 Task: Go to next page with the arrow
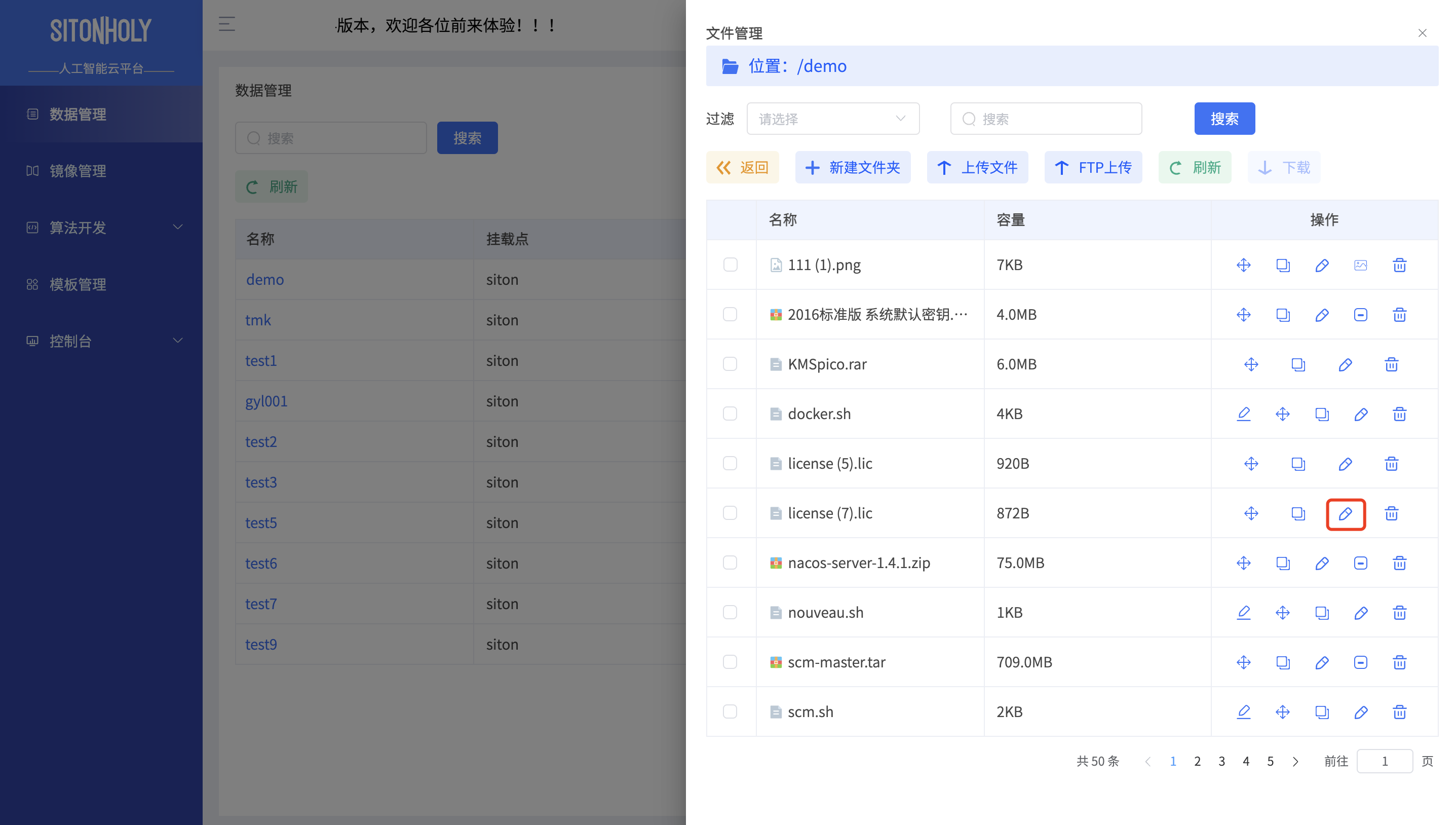pyautogui.click(x=1295, y=762)
